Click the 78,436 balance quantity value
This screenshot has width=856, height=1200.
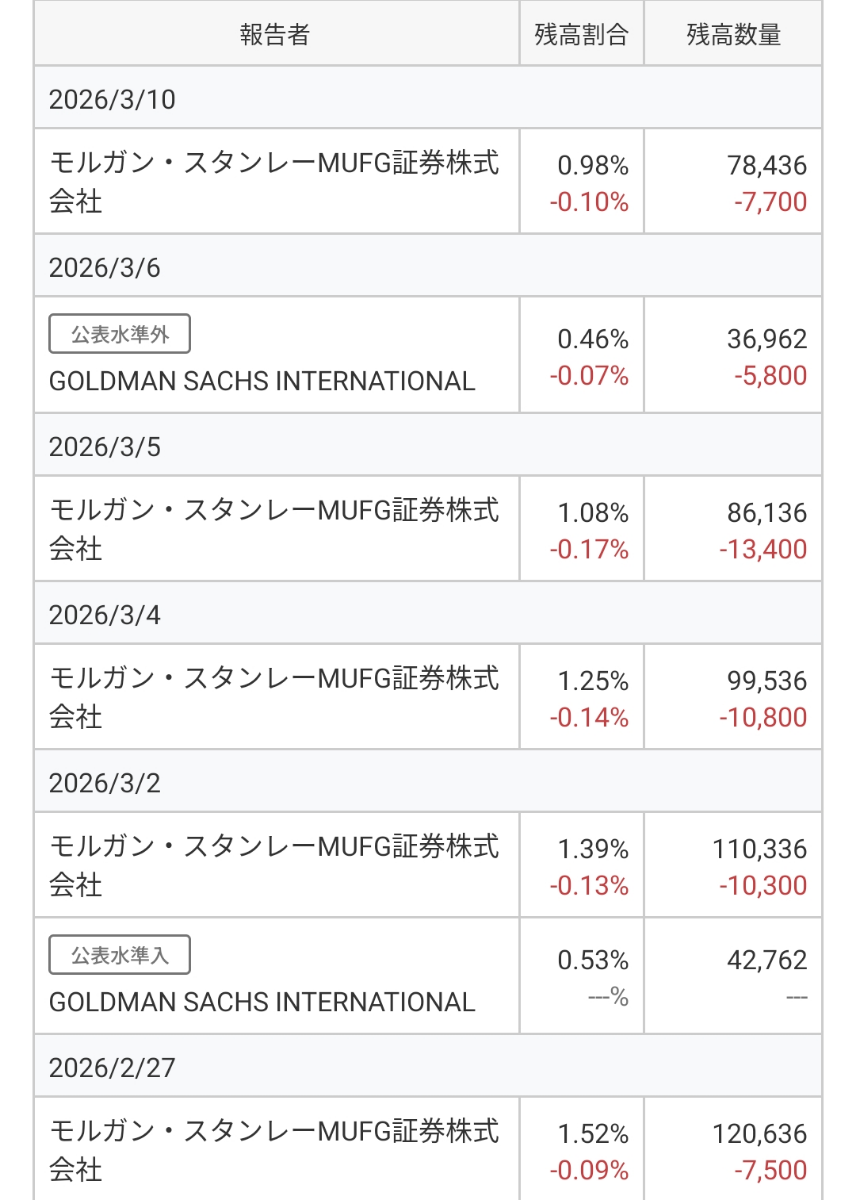click(767, 165)
